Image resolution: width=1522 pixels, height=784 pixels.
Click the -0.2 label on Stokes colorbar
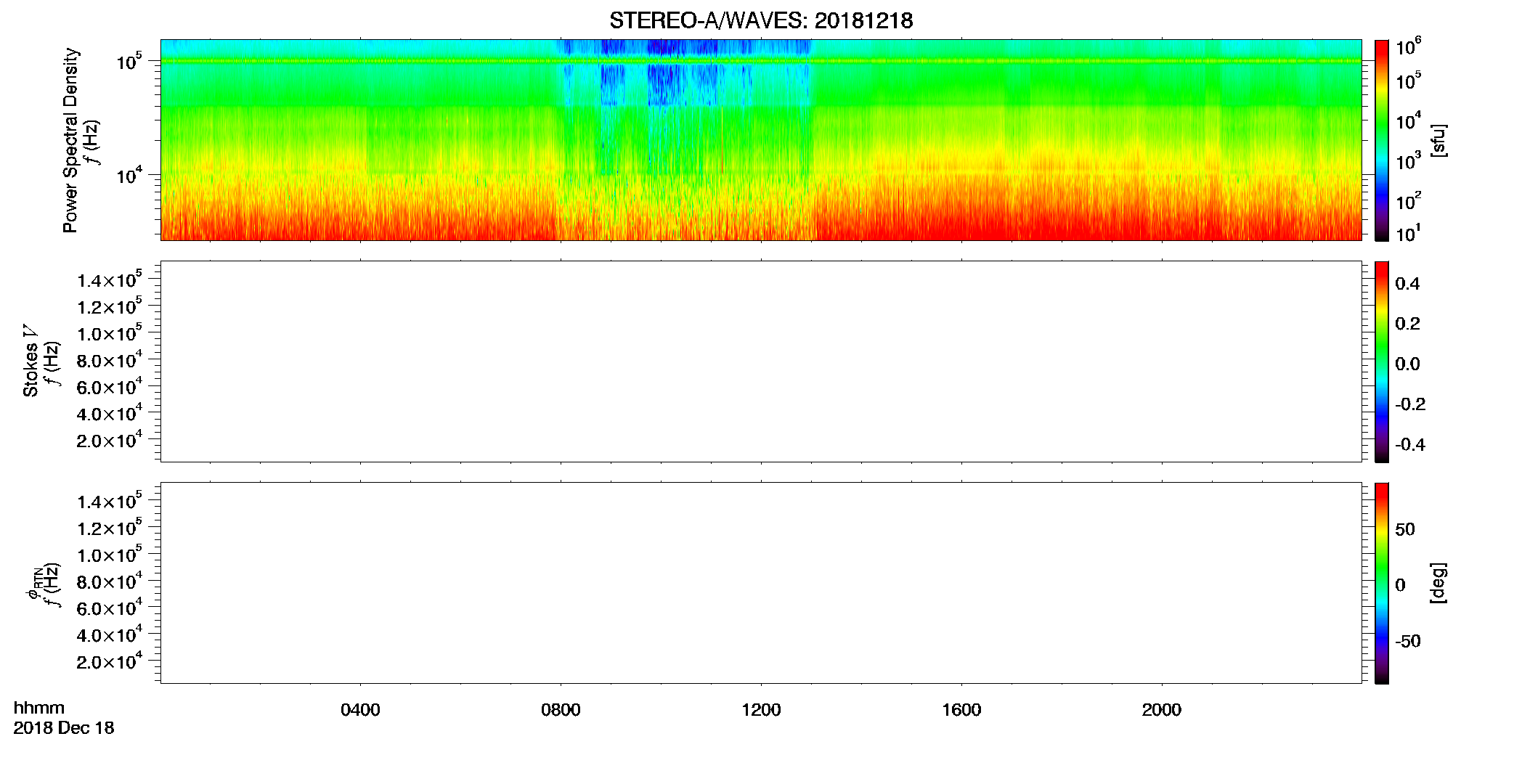[1410, 404]
